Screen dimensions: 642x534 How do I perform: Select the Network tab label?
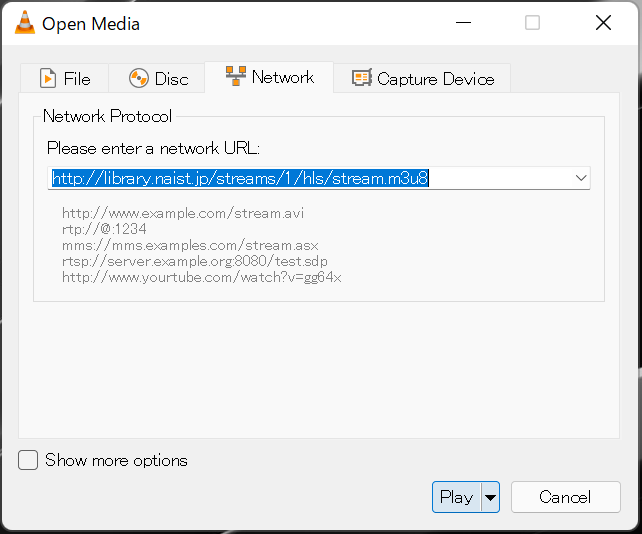click(283, 77)
